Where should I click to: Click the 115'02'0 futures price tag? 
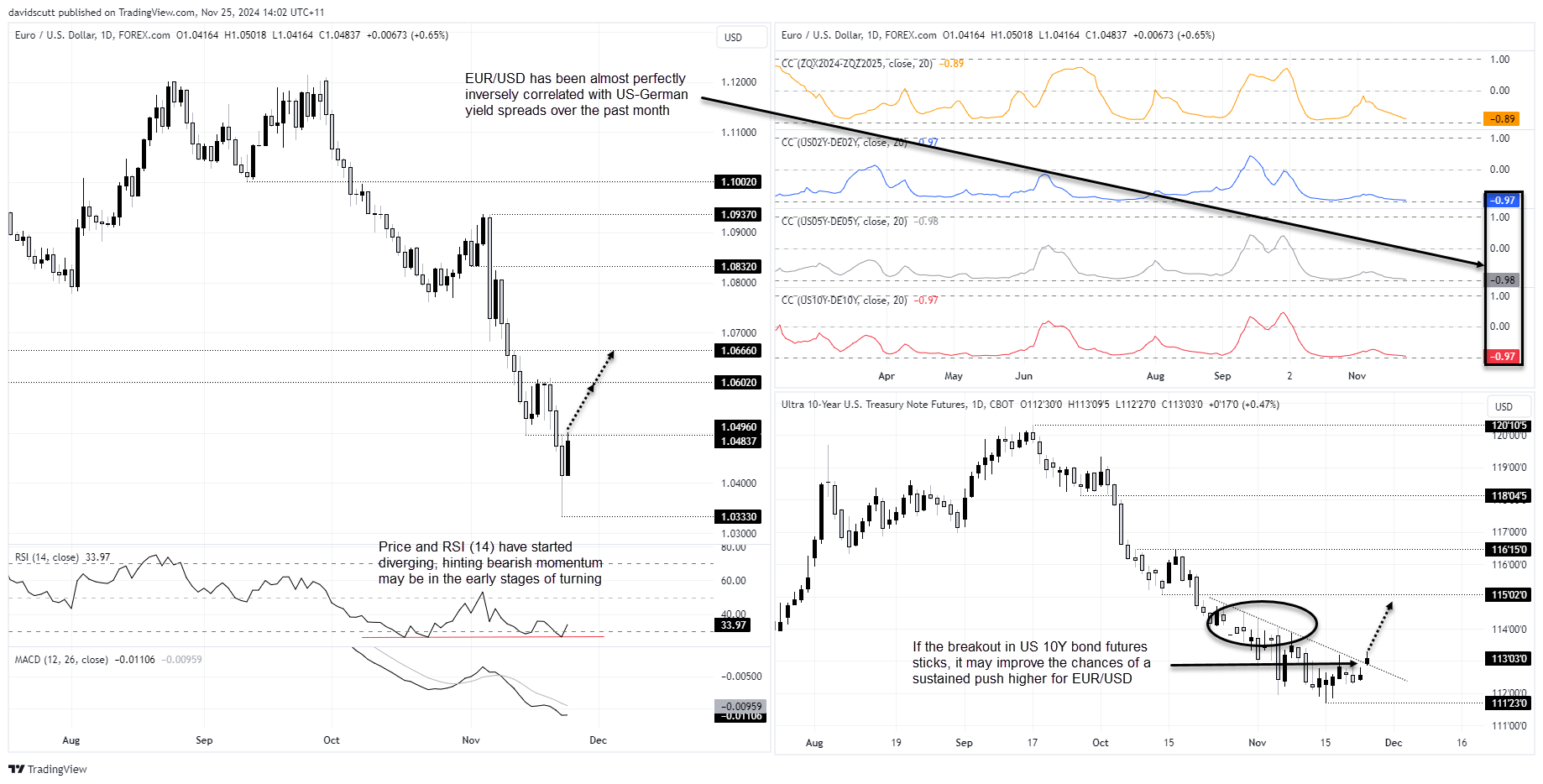pyautogui.click(x=1509, y=595)
